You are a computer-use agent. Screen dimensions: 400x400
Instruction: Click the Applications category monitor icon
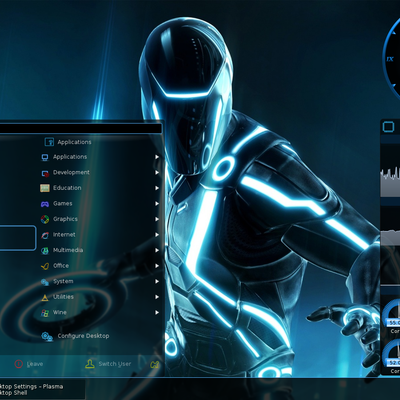coord(45,157)
